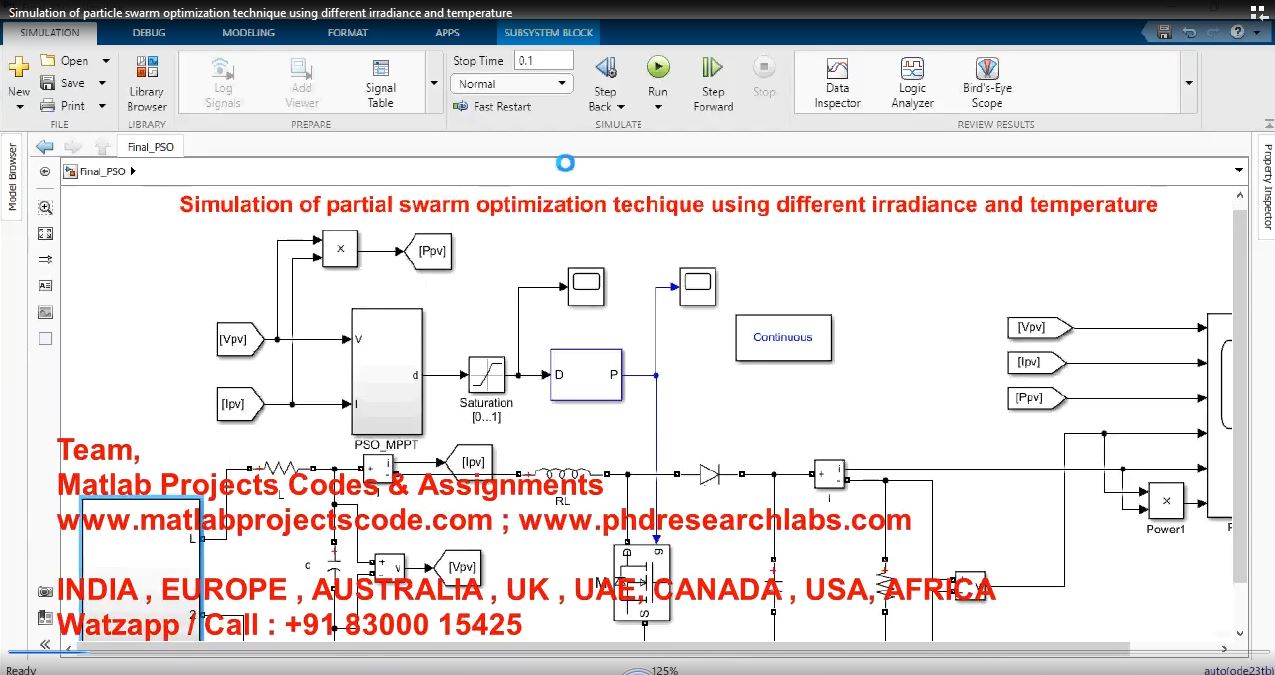Switch to the SIMULATION tab
The image size is (1275, 675).
(x=49, y=33)
